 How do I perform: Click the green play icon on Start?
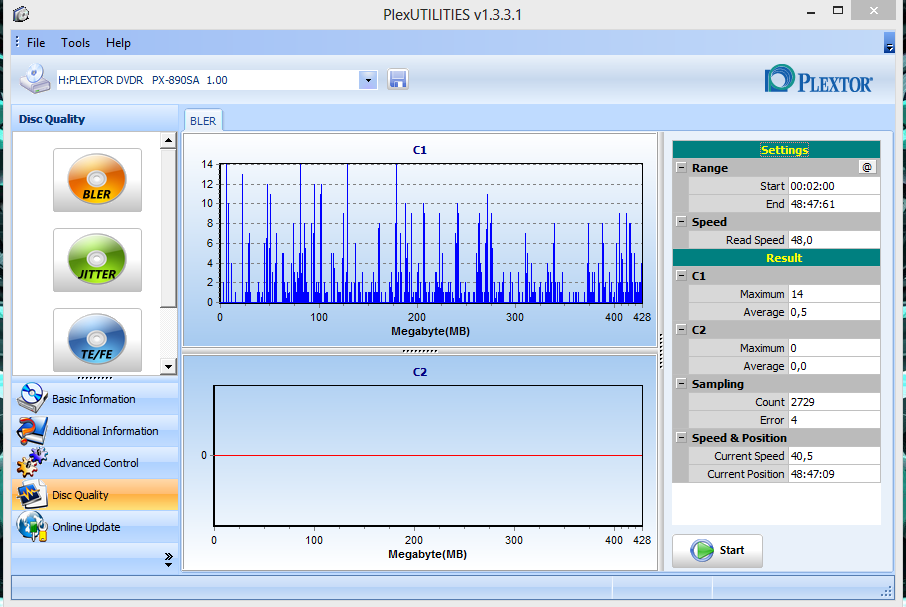(702, 550)
